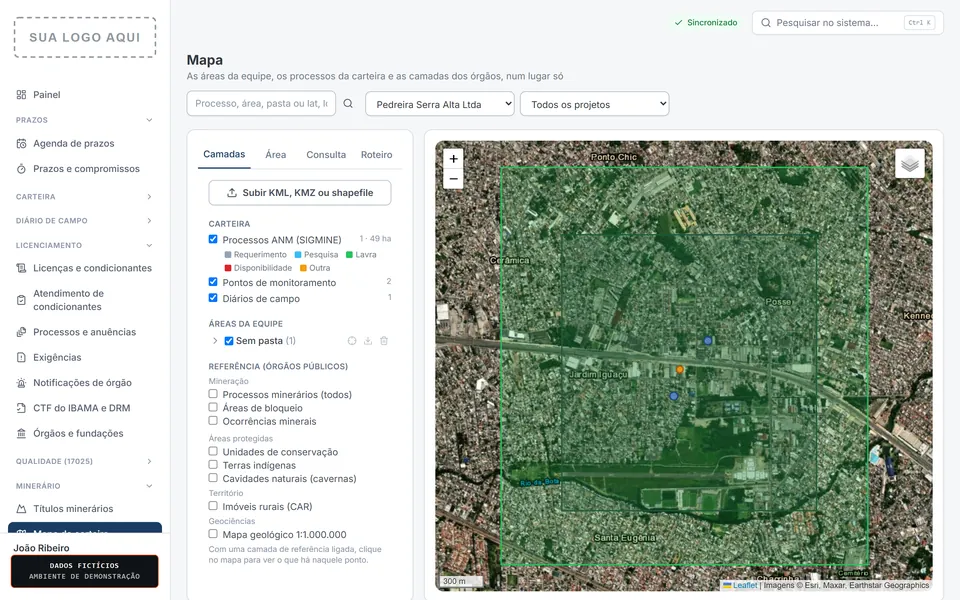Enable Cavidades naturais (cavernas) layer
Image resolution: width=960 pixels, height=600 pixels.
click(213, 478)
